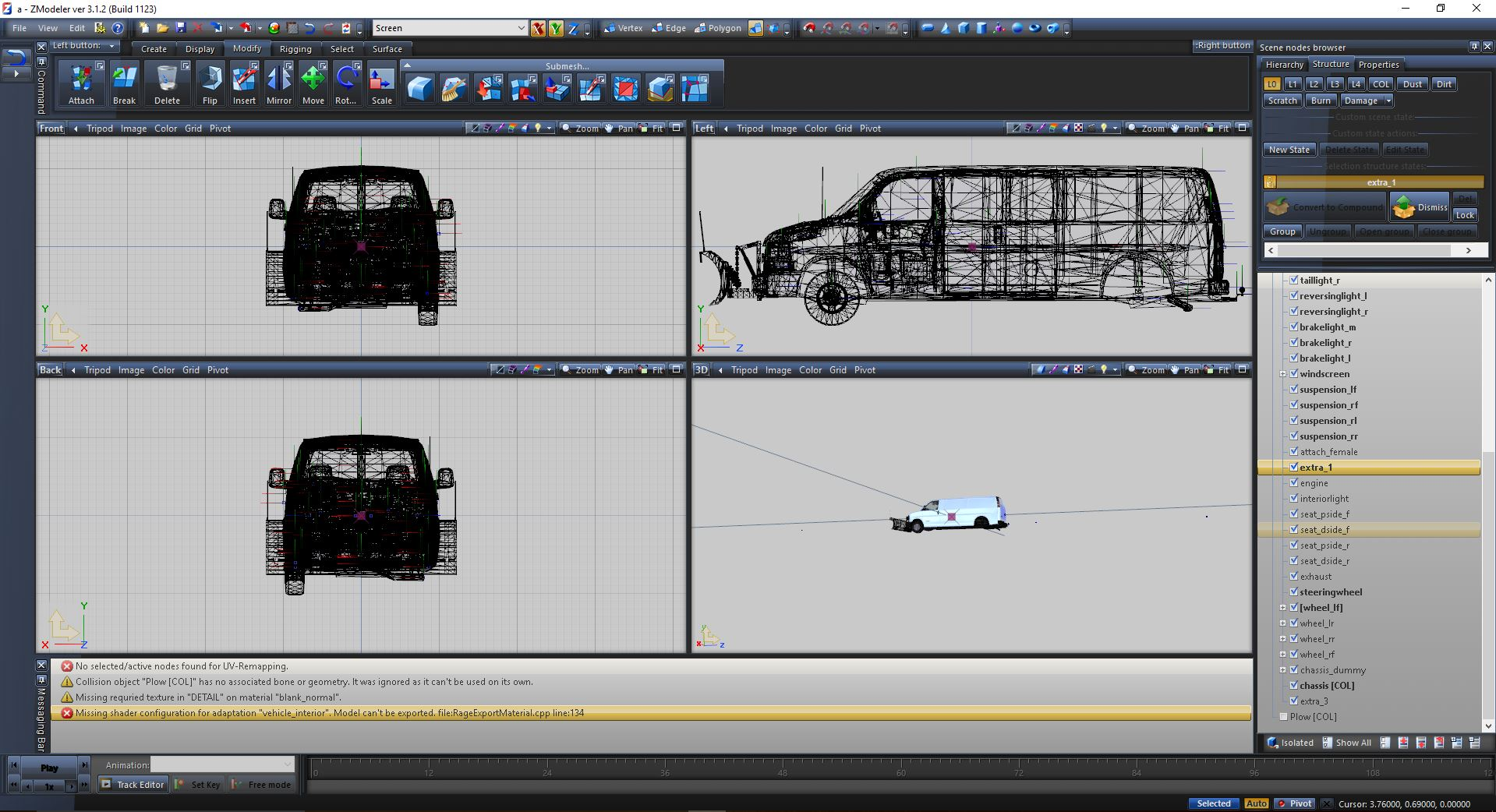This screenshot has width=1496, height=812.
Task: Create a torus primitive from toolbar
Action: pos(1034,28)
